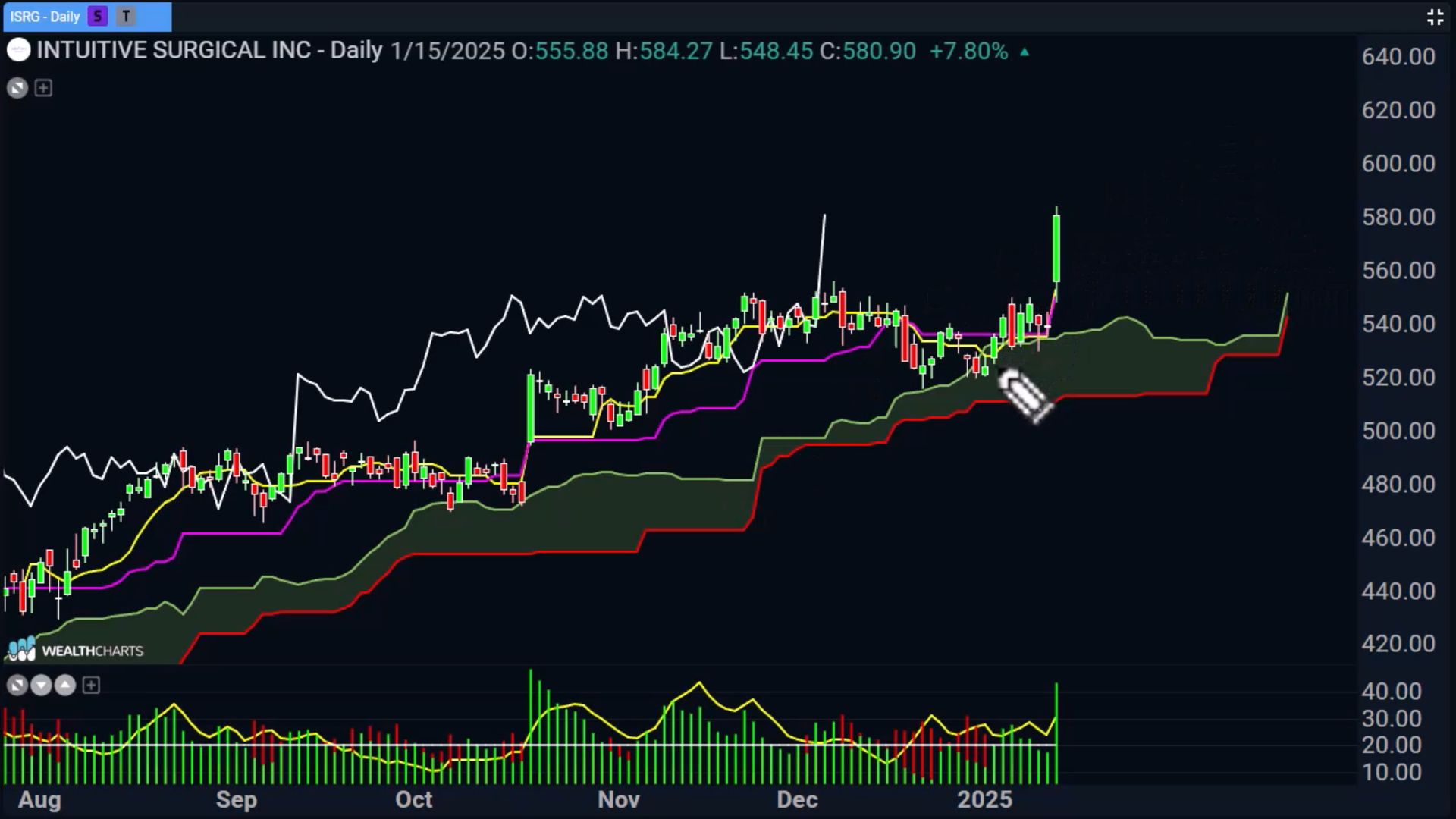Click the green up-arrow next to +7.80%
The width and height of the screenshot is (1456, 819).
[x=1025, y=52]
